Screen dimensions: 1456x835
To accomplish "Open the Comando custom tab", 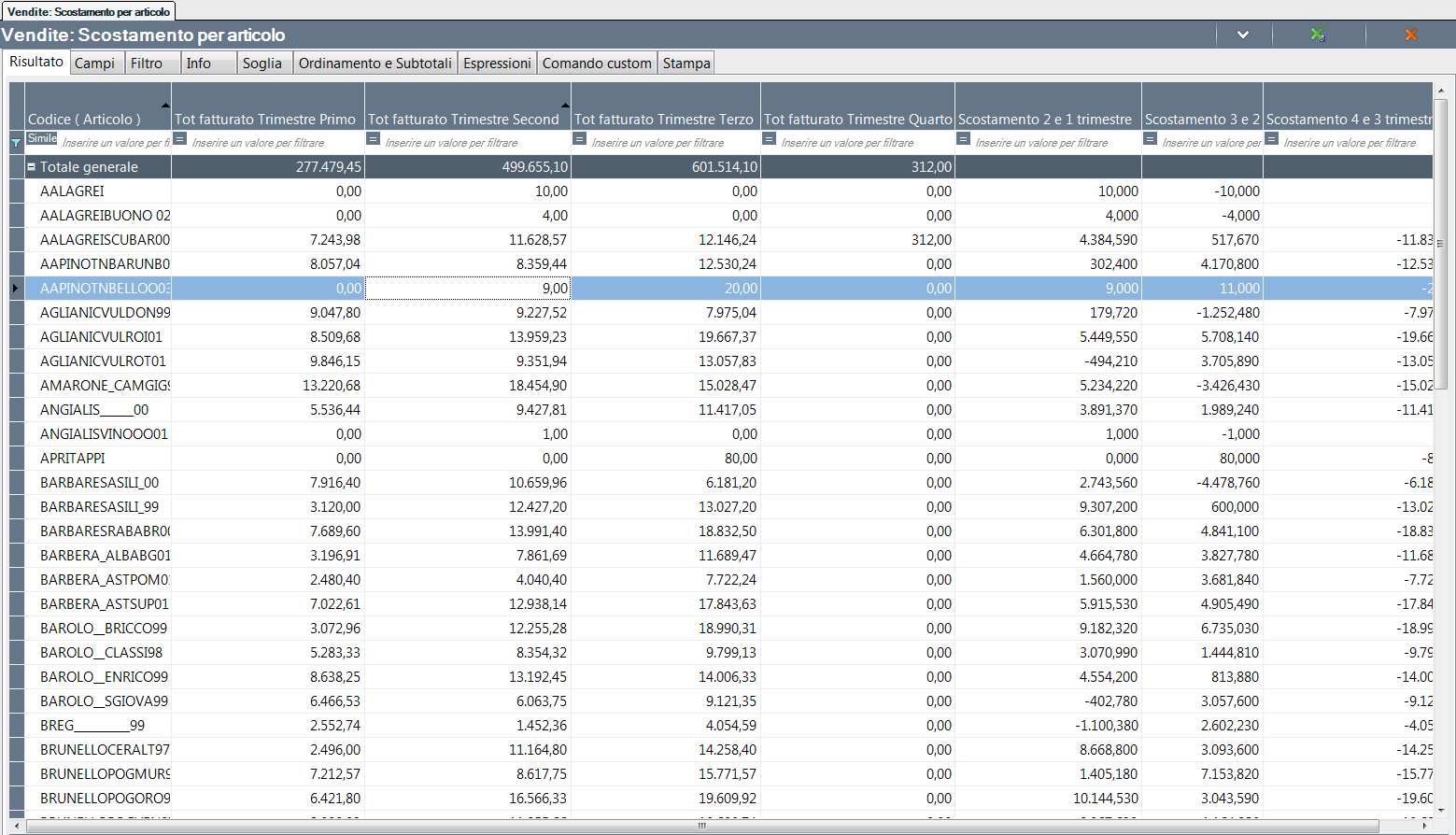I will tap(597, 64).
